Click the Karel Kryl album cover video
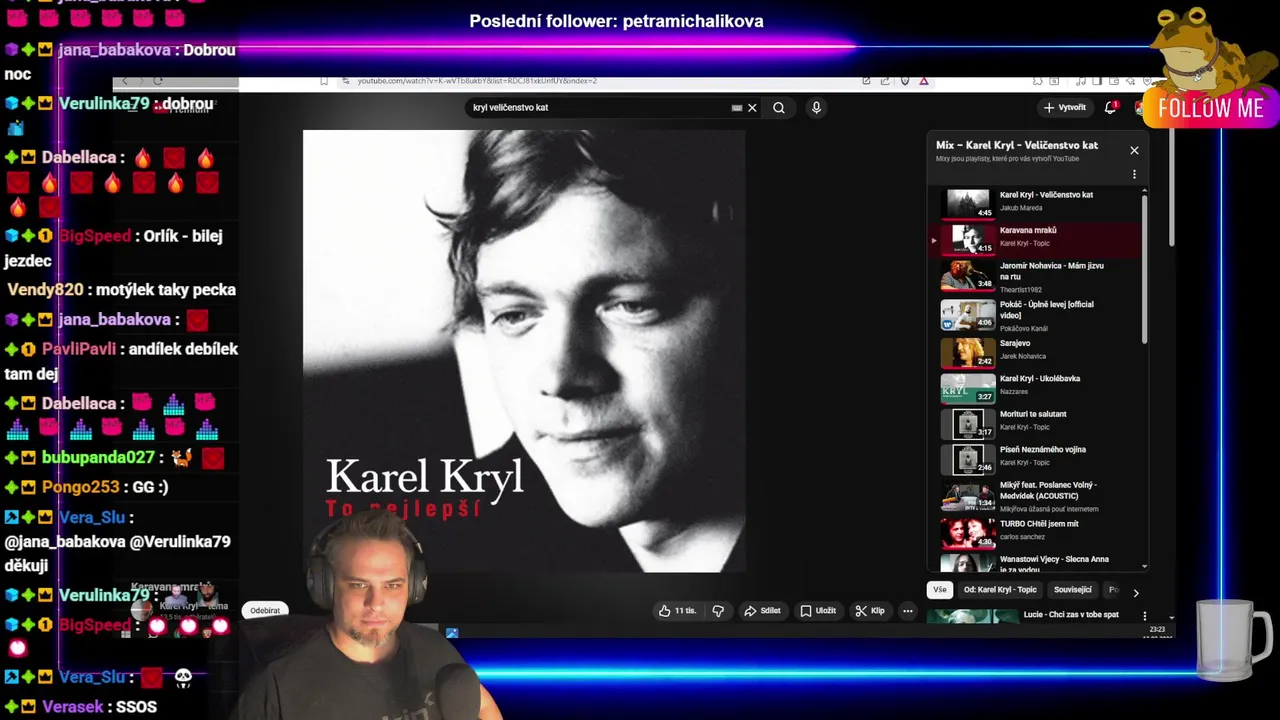Image resolution: width=1280 pixels, height=720 pixels. tap(524, 351)
